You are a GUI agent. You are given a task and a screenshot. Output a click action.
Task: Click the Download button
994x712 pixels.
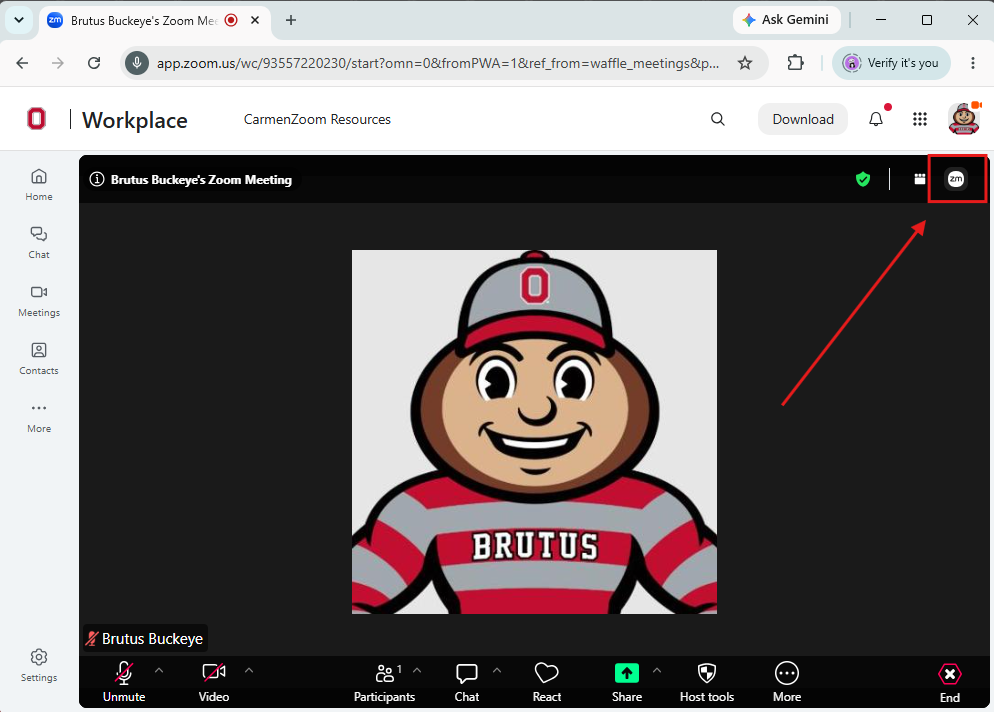[803, 119]
